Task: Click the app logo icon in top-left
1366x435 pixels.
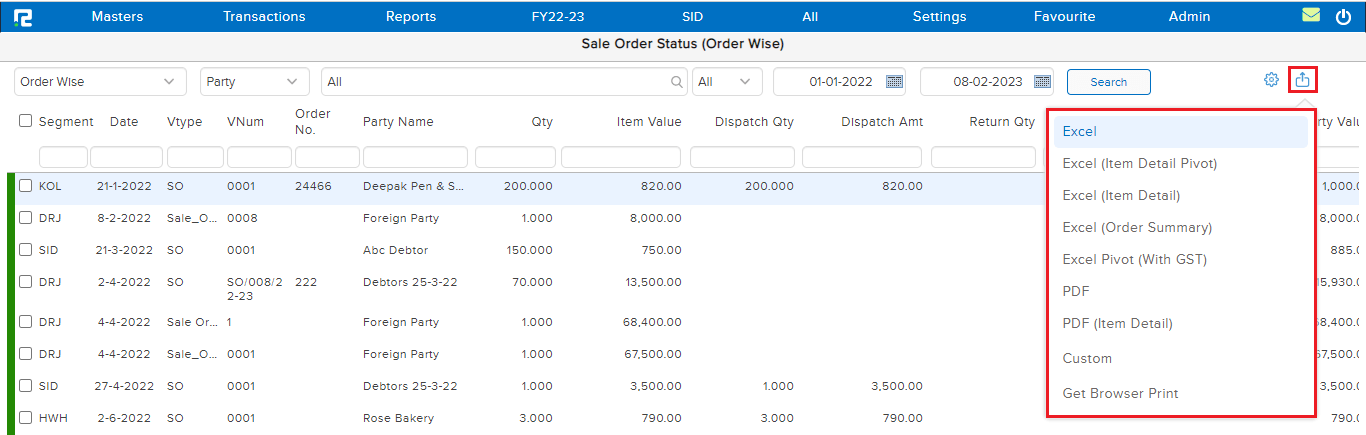Action: coord(22,16)
